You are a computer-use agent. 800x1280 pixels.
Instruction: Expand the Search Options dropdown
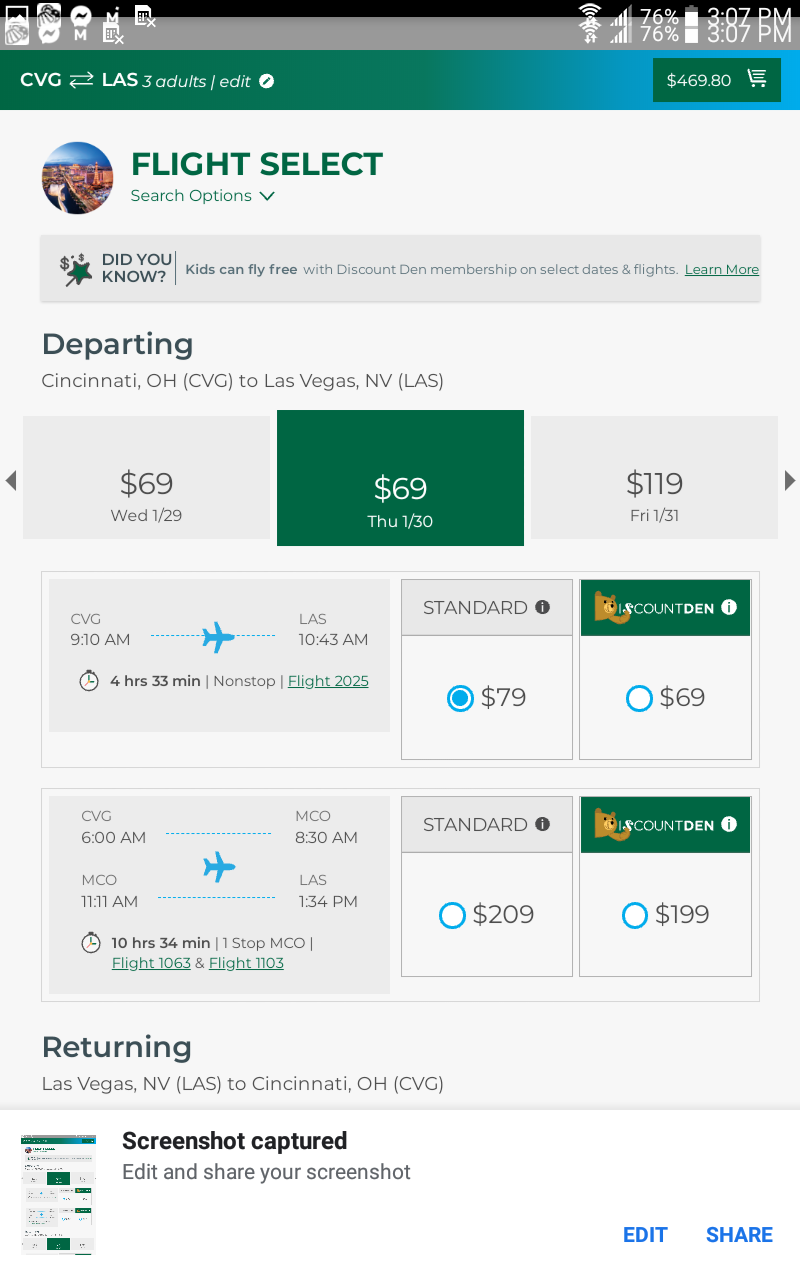pyautogui.click(x=203, y=196)
